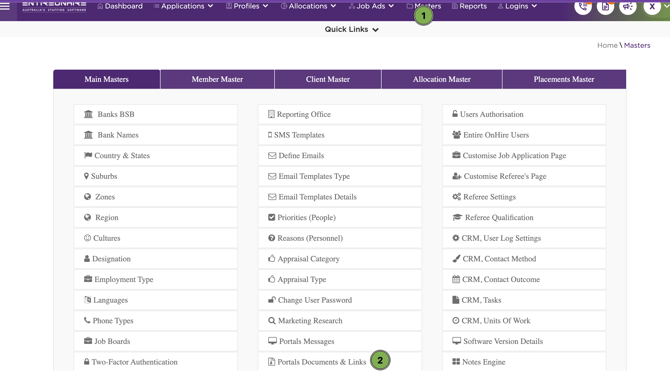This screenshot has height=371, width=670.
Task: Click the clock icon beside CRM, Units Of Work
Action: (455, 320)
